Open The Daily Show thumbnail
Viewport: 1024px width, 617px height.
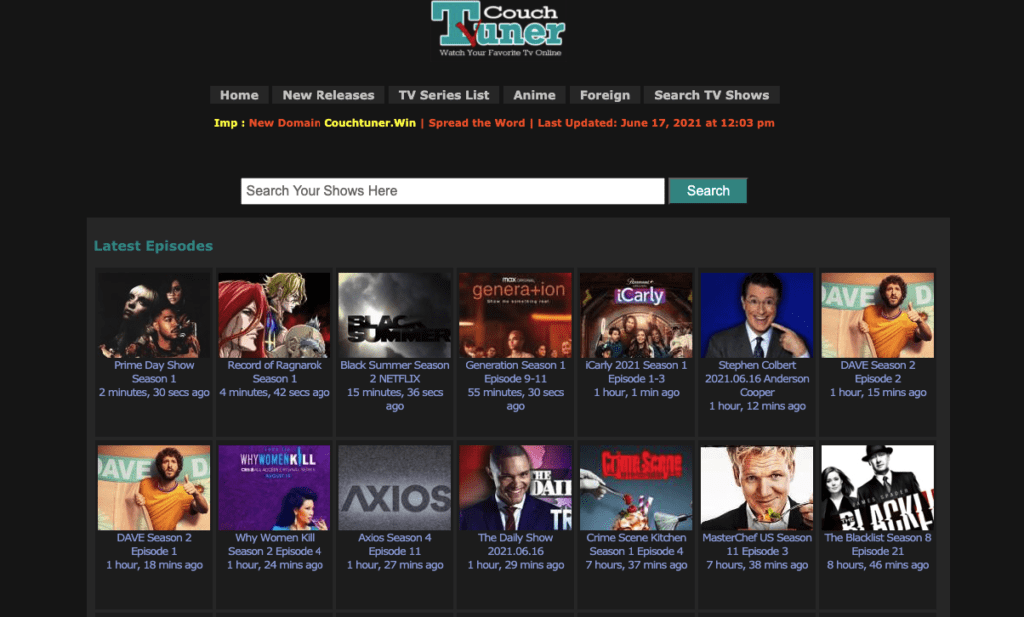click(515, 488)
